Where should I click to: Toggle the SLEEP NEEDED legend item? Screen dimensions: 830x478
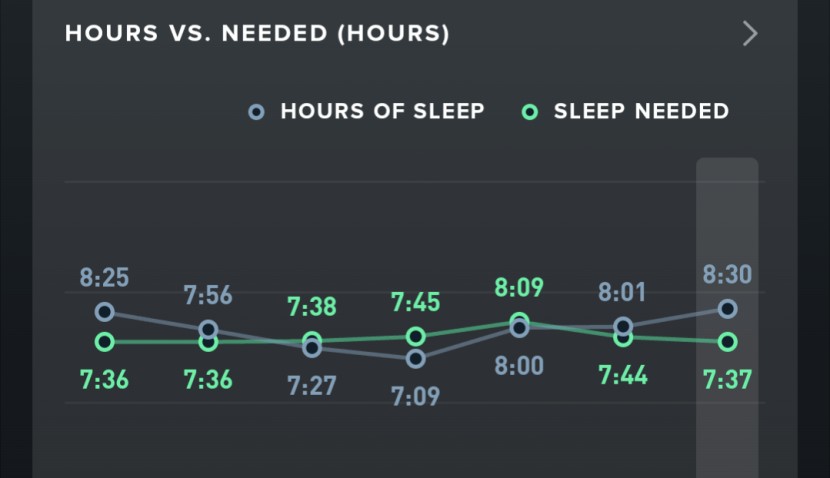coord(641,111)
